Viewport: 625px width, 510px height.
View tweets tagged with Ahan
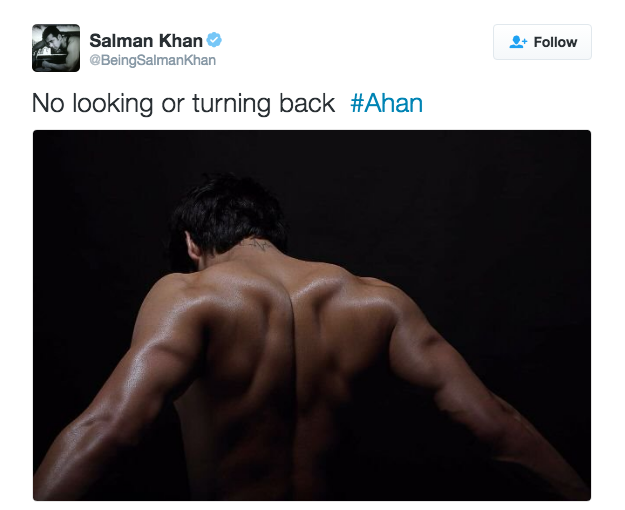(x=386, y=103)
